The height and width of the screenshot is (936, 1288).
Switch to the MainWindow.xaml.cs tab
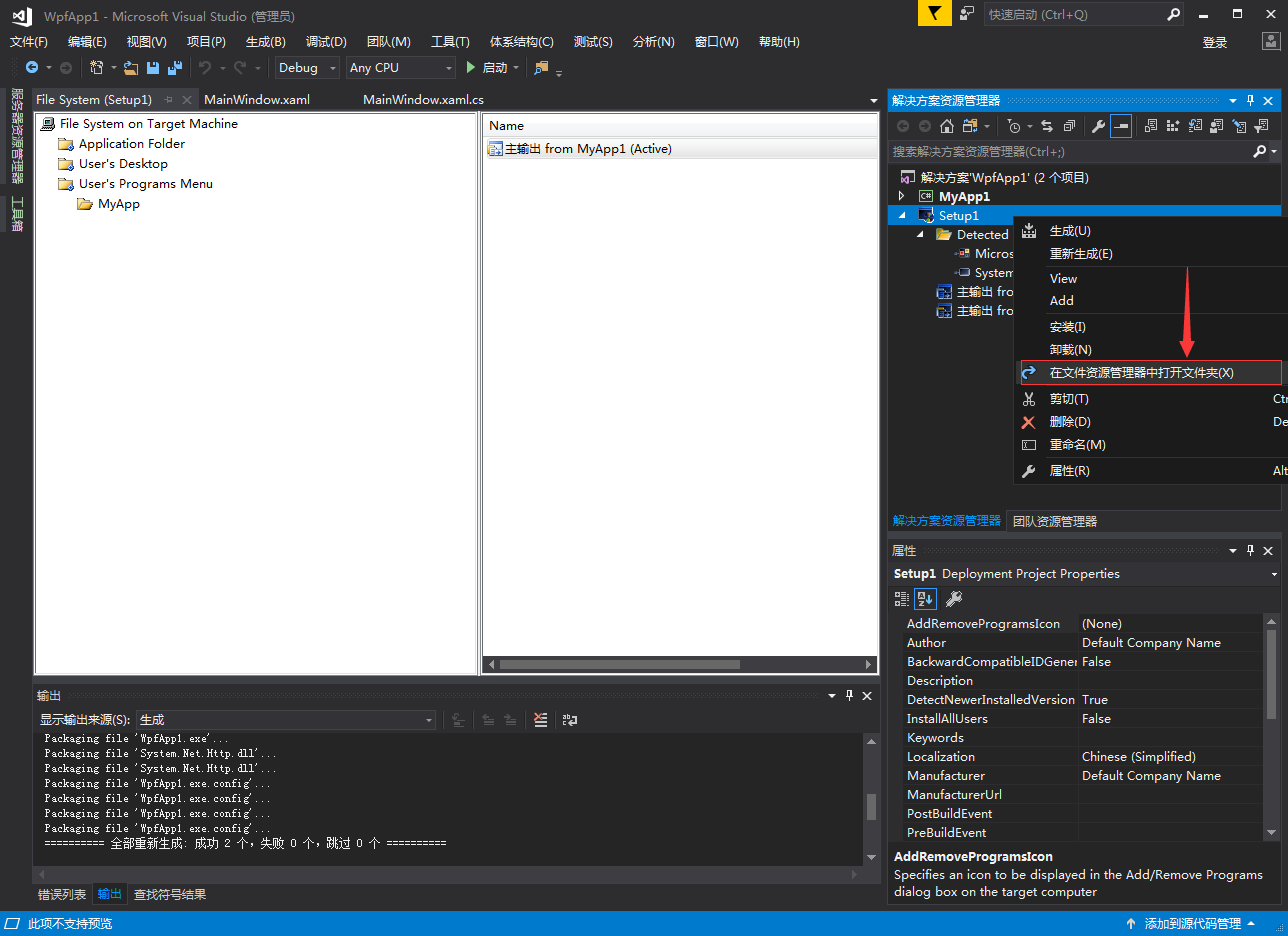tap(423, 100)
